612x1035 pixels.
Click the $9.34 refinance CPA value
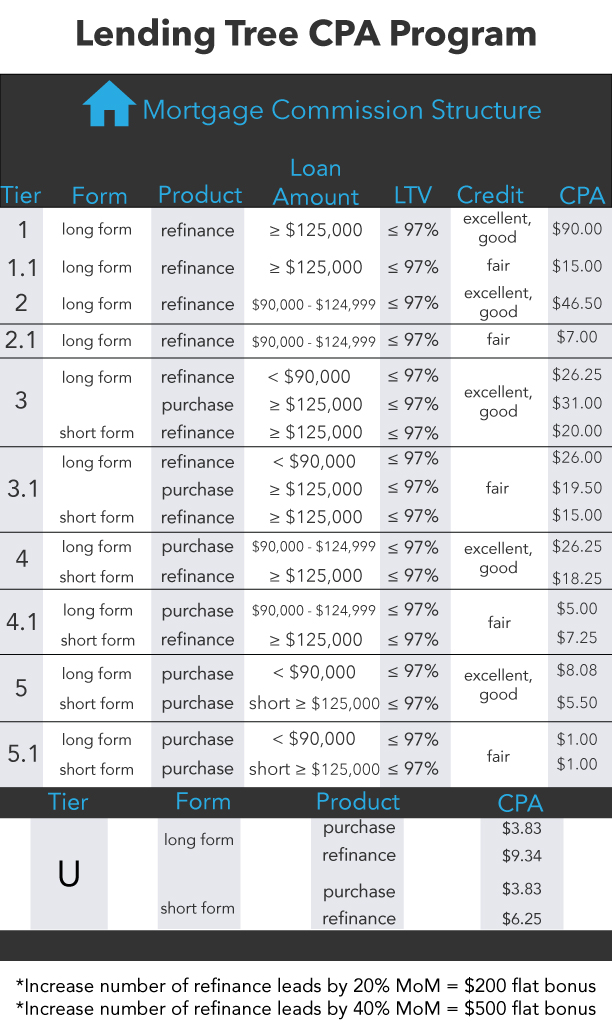tap(520, 856)
